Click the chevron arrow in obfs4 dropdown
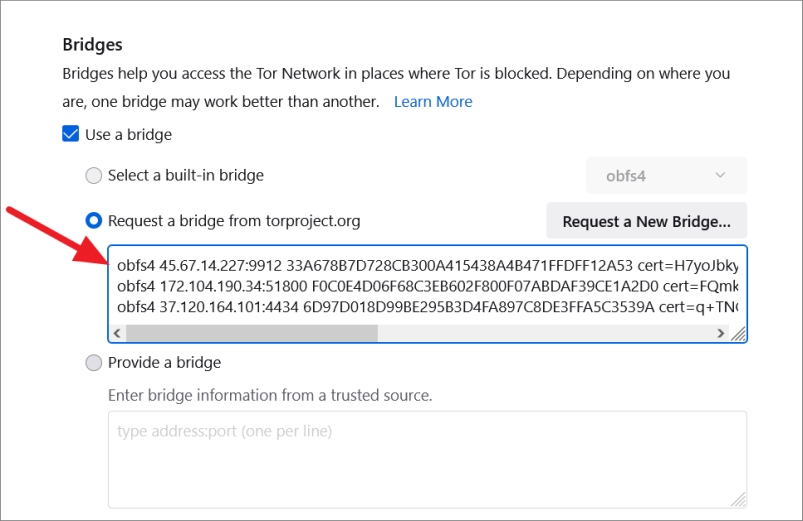The height and width of the screenshot is (521, 803). point(721,175)
